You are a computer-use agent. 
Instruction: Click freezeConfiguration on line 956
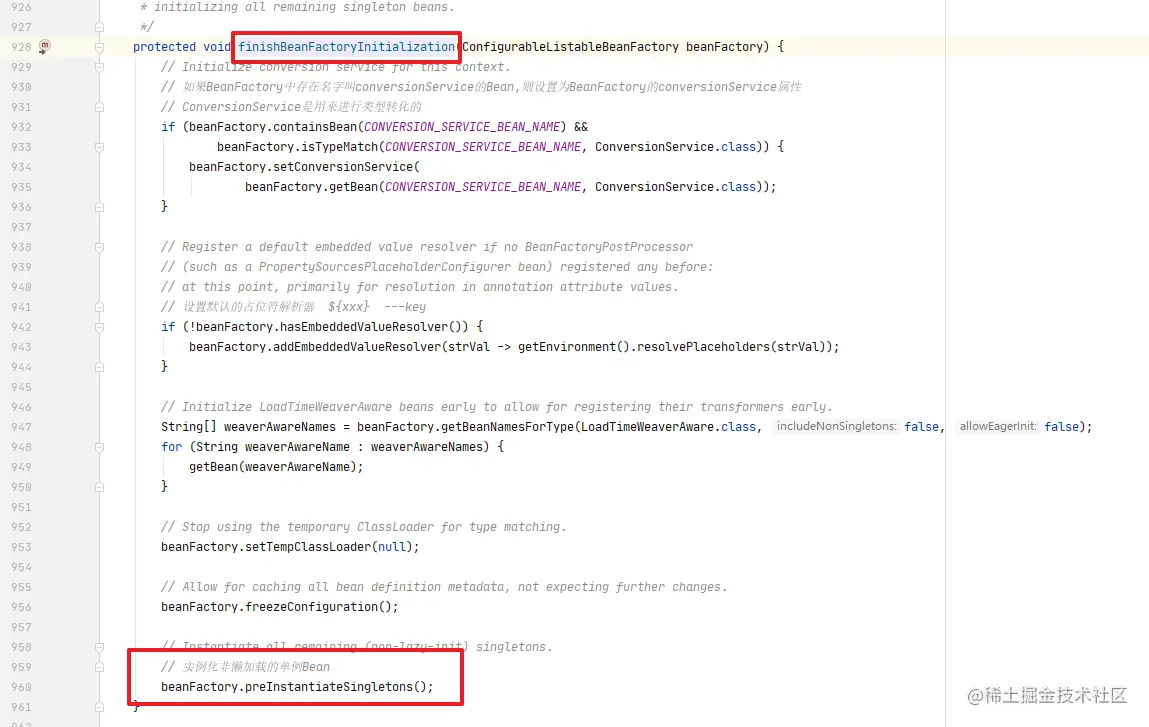(311, 607)
